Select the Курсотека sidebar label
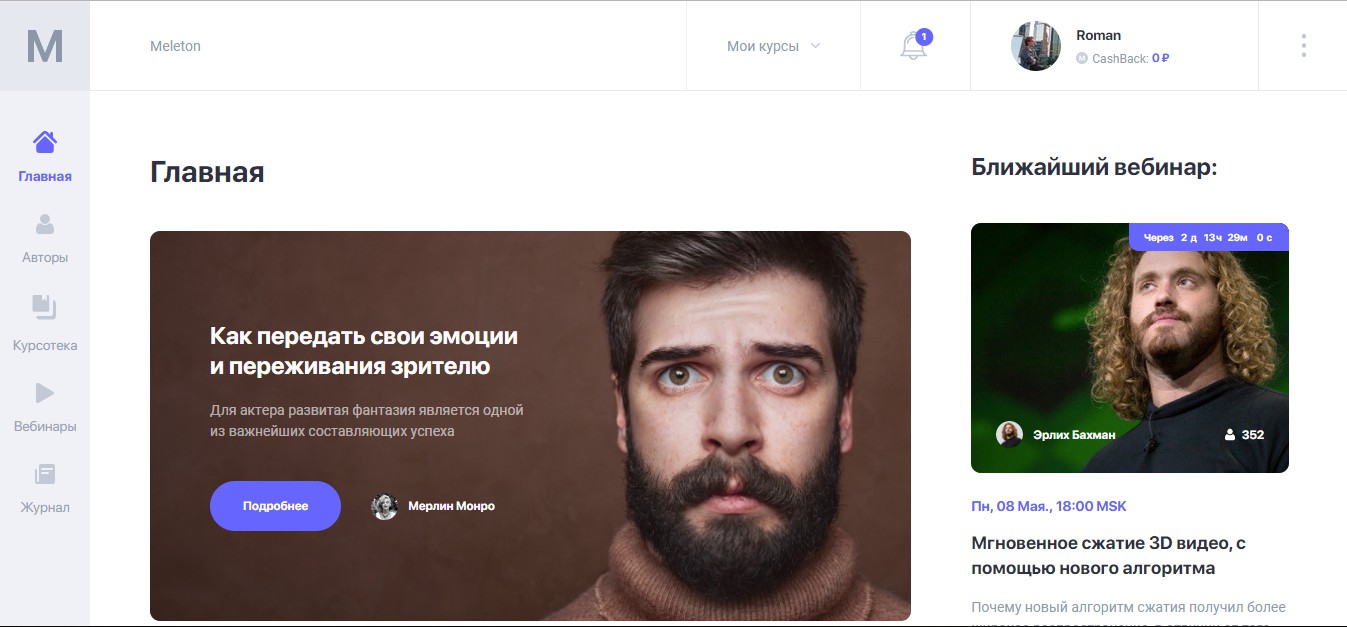 click(x=45, y=346)
